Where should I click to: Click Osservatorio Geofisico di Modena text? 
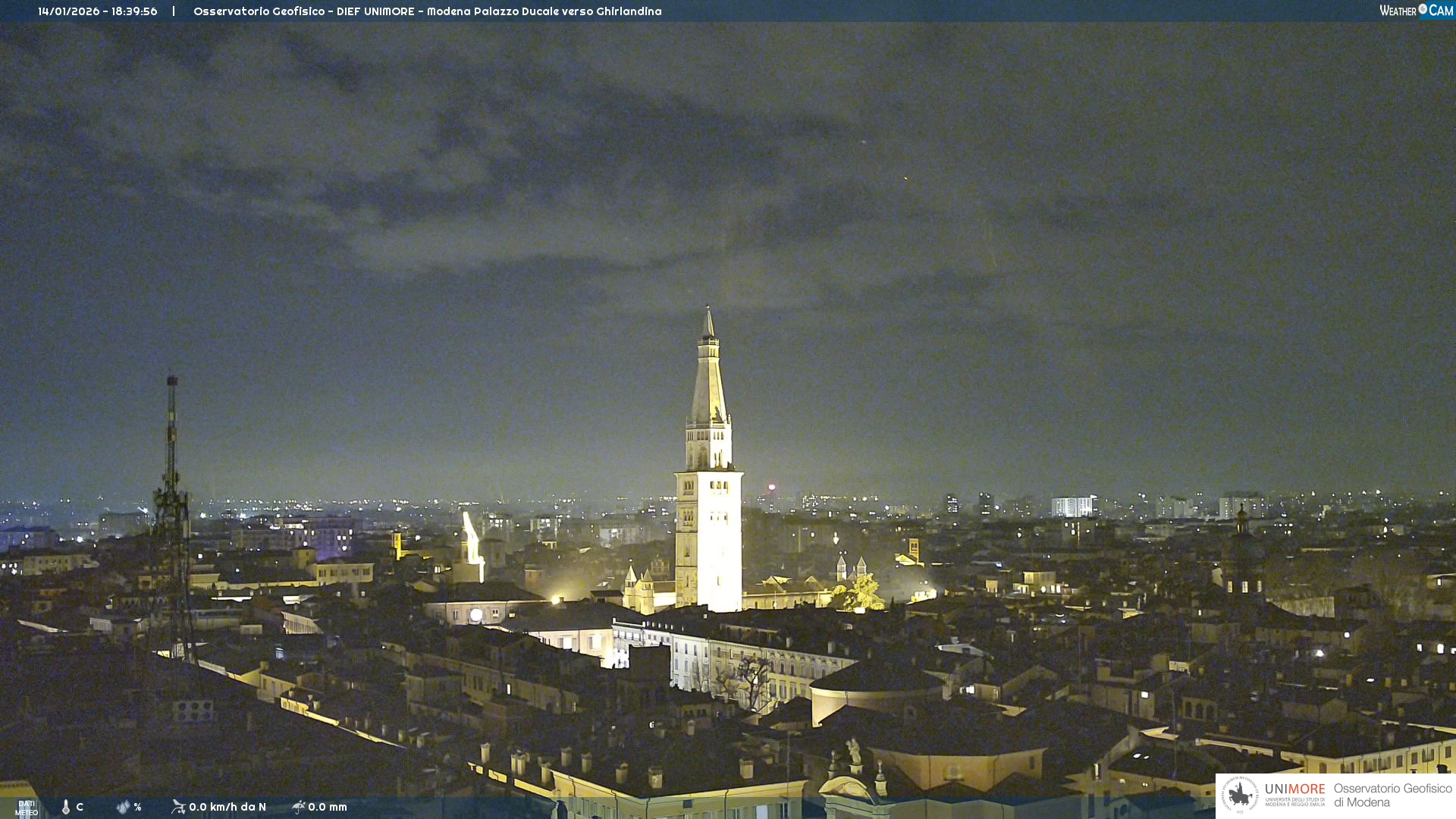pos(1392,795)
